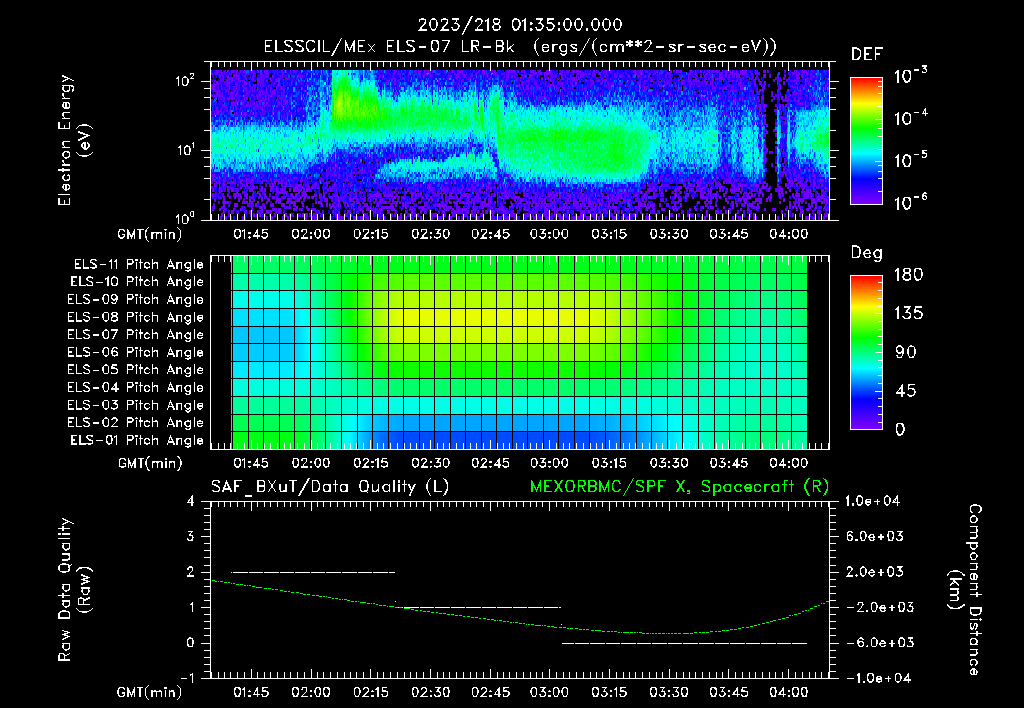
Task: Click the 02:30 tick under pitch angle panel
Action: point(430,463)
